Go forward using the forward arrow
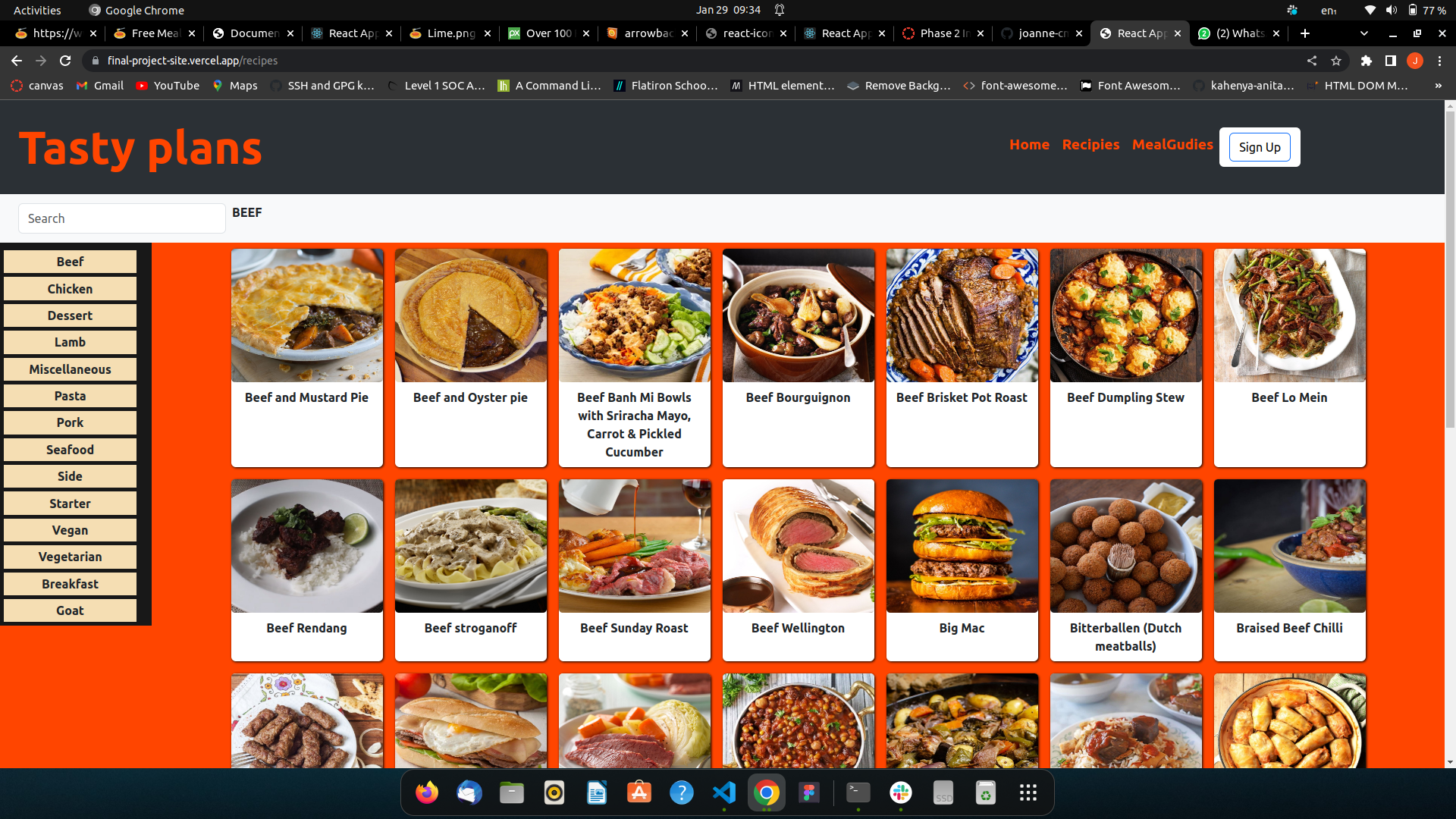 coord(41,61)
